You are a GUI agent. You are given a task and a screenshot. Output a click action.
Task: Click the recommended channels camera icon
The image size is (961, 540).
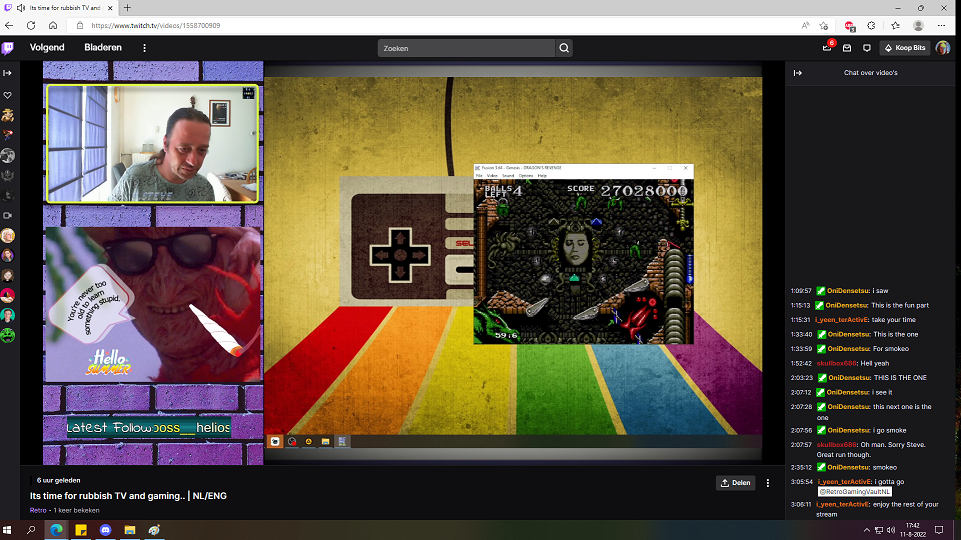click(7, 216)
